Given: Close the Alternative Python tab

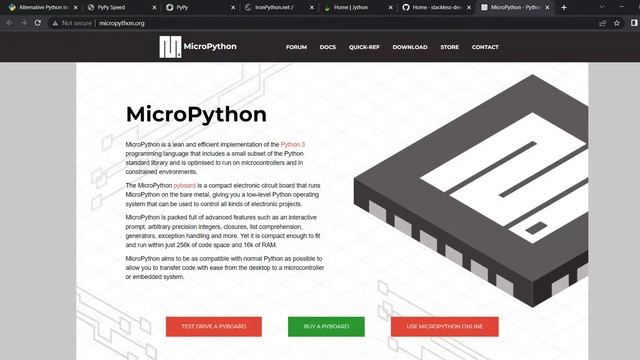Looking at the screenshot, I should [76, 7].
